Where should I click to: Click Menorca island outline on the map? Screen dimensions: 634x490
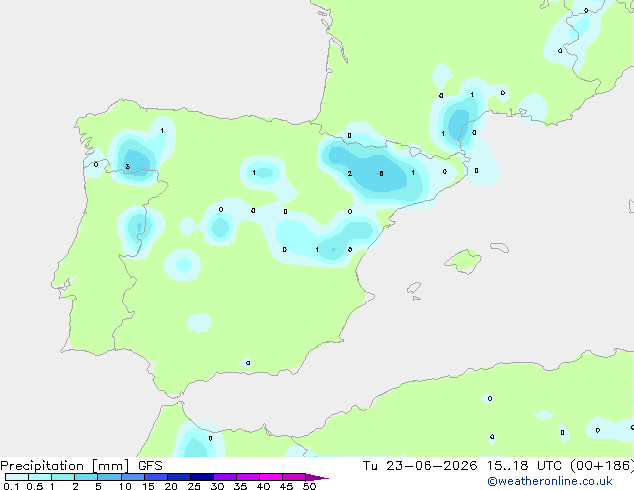(500, 247)
